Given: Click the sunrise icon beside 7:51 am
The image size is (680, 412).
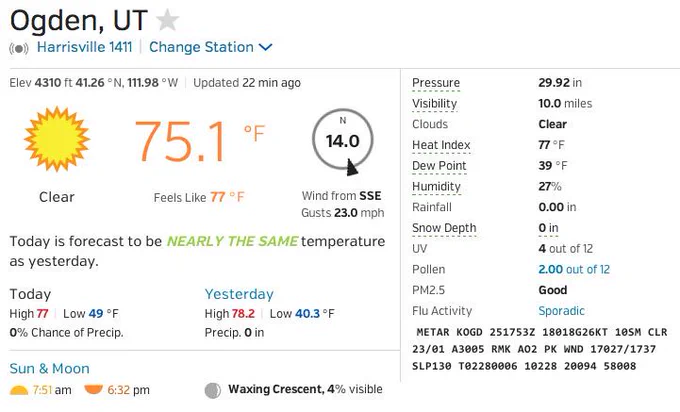Looking at the screenshot, I should (x=19, y=390).
